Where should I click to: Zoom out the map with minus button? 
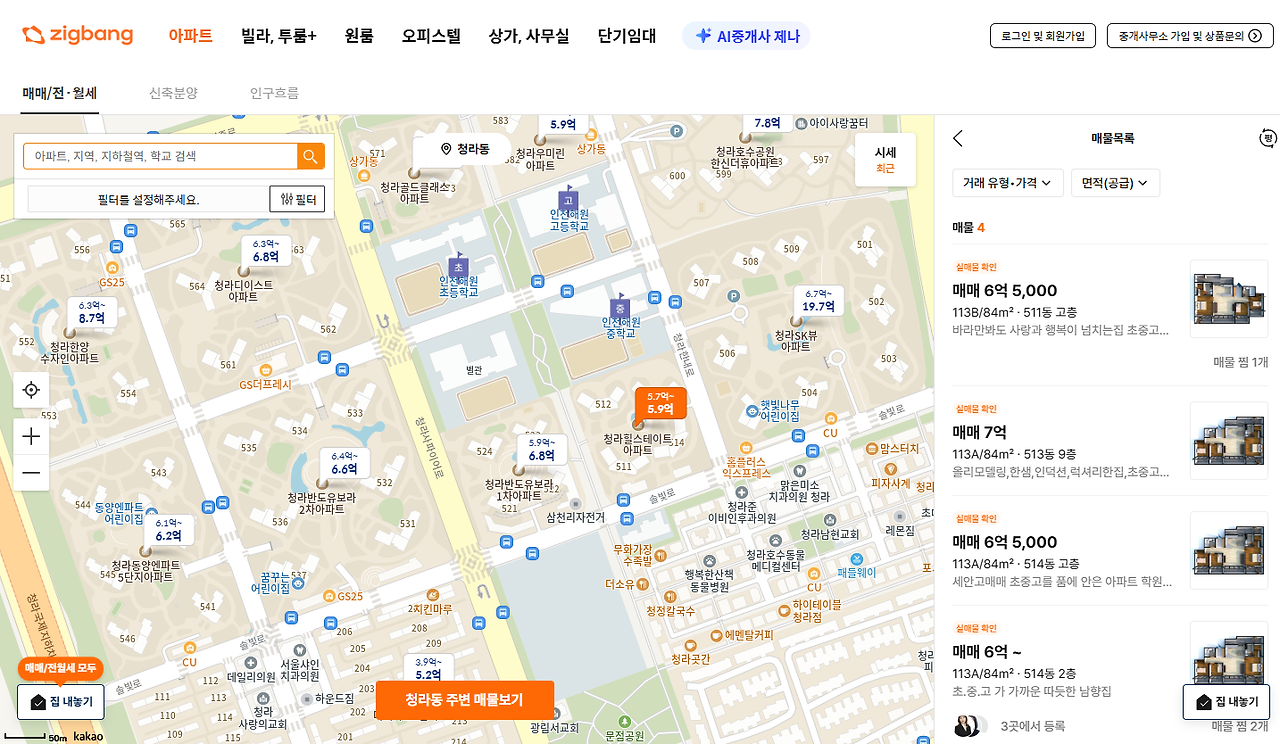(31, 472)
